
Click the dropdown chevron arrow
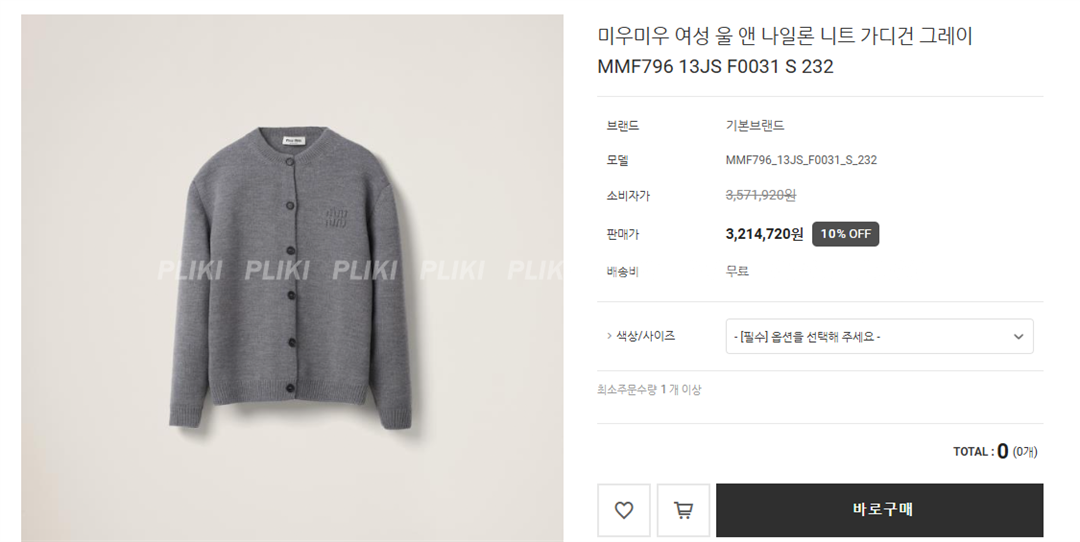coord(1018,337)
